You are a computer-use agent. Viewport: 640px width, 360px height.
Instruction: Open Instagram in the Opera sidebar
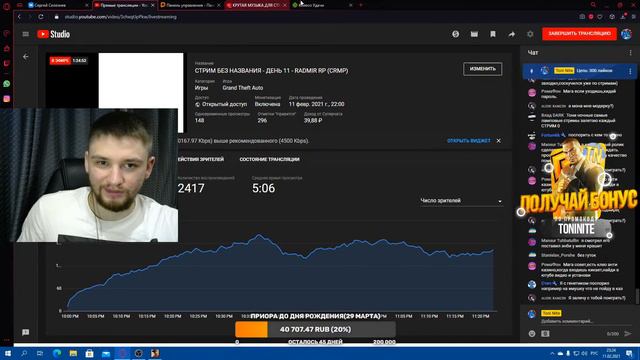coord(7,99)
